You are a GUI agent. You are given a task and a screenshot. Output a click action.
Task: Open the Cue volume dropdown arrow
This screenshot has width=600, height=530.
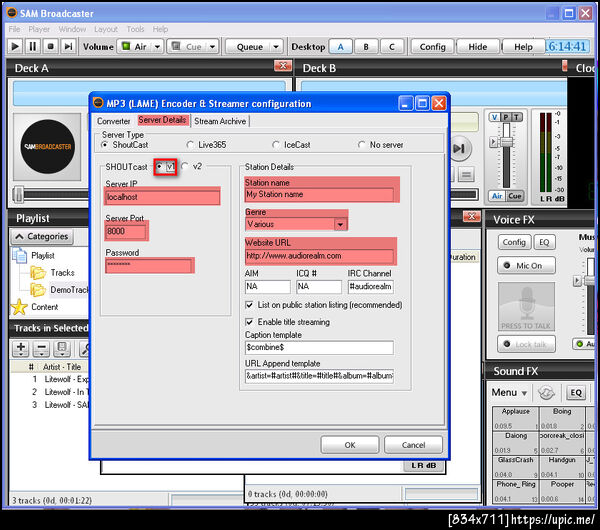pyautogui.click(x=212, y=47)
